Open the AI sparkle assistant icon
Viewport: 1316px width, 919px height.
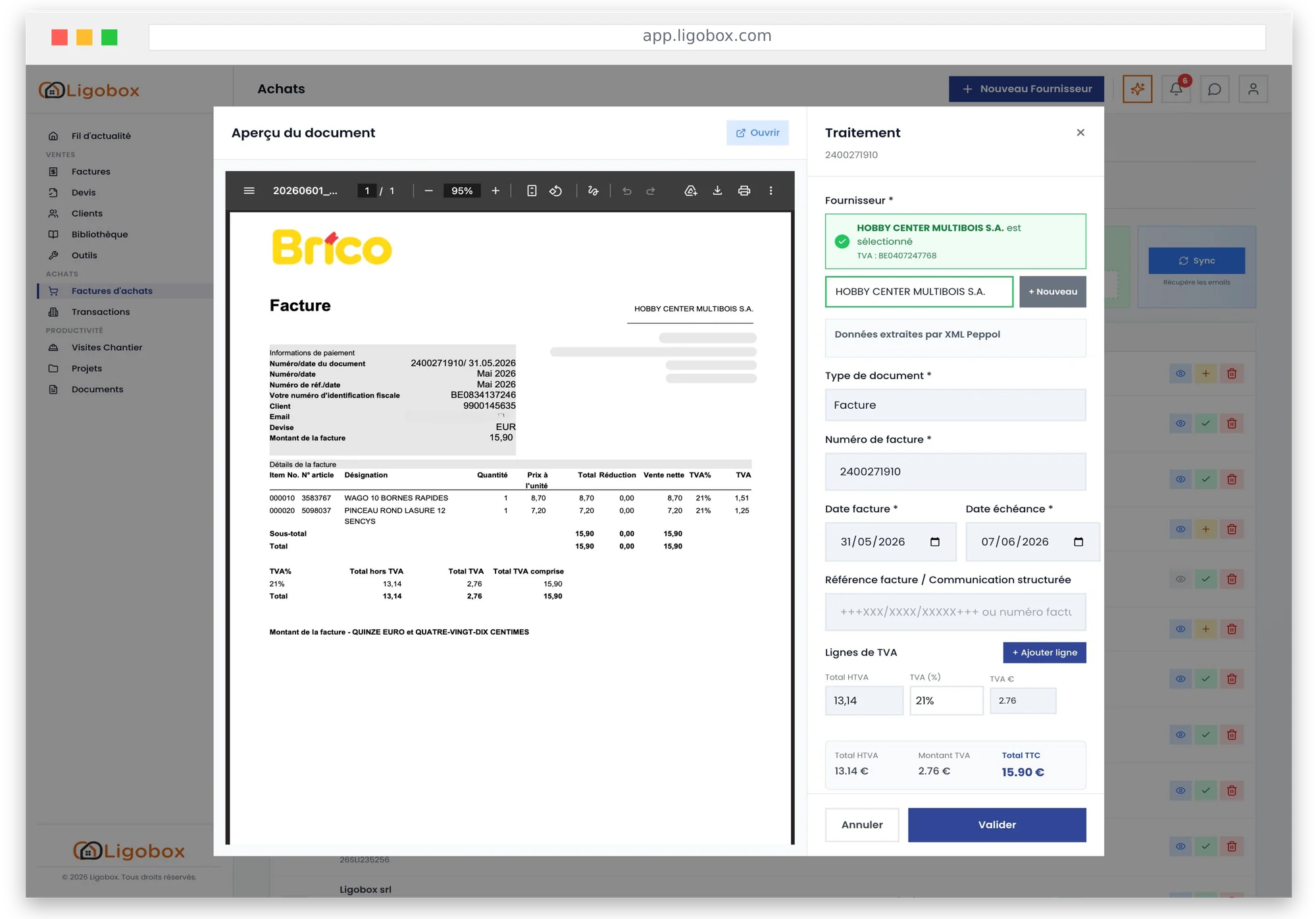[x=1137, y=89]
